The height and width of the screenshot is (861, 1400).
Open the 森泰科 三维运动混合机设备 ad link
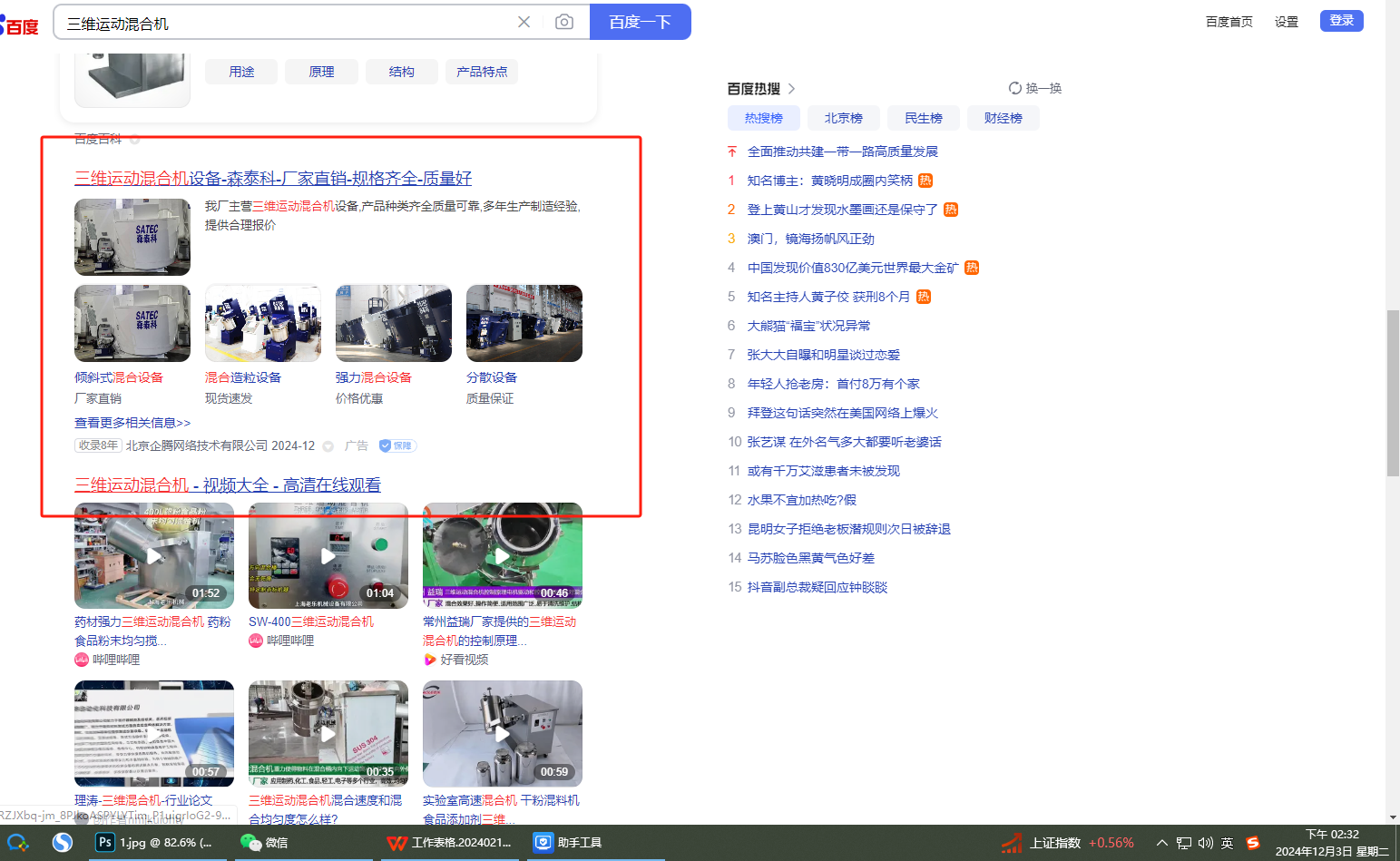(x=273, y=179)
